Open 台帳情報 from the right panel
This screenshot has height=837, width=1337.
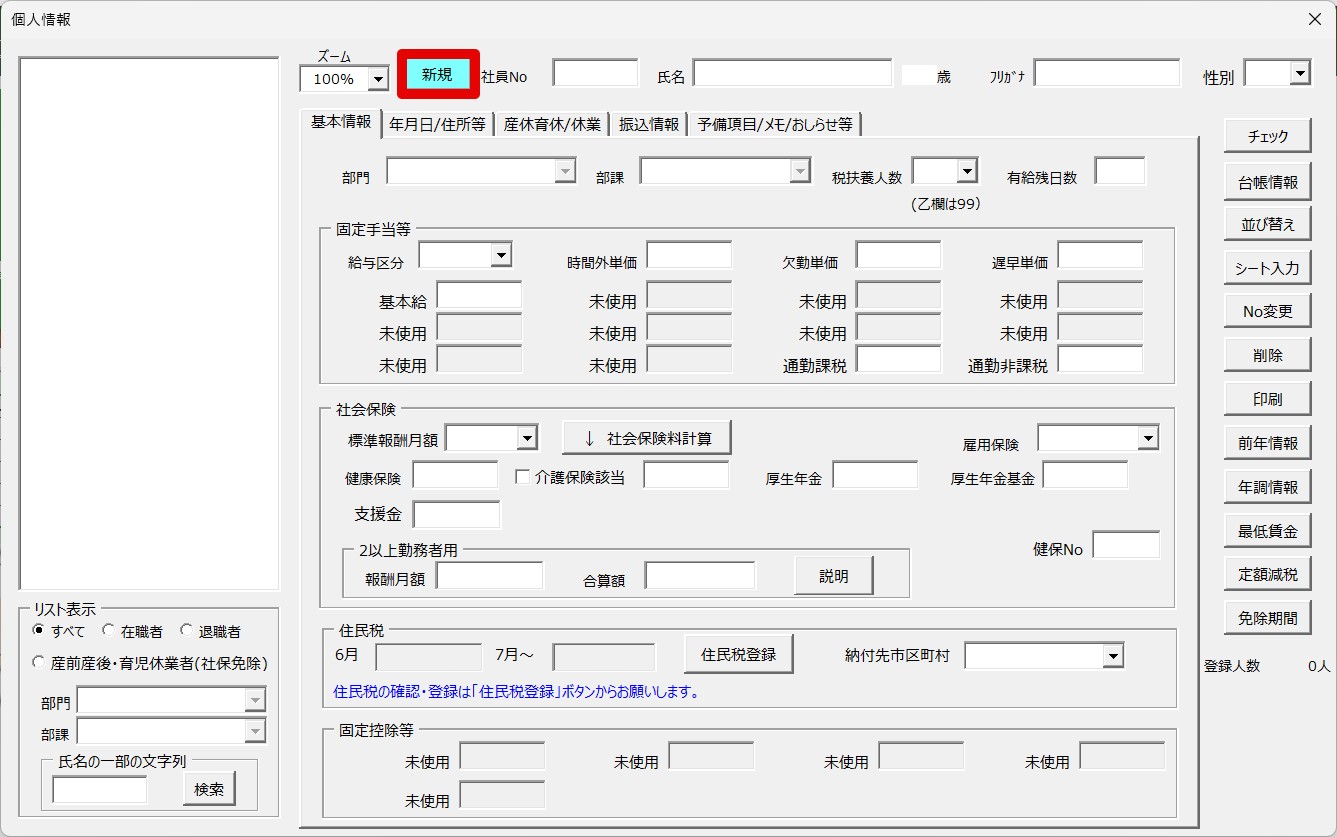(x=1267, y=181)
